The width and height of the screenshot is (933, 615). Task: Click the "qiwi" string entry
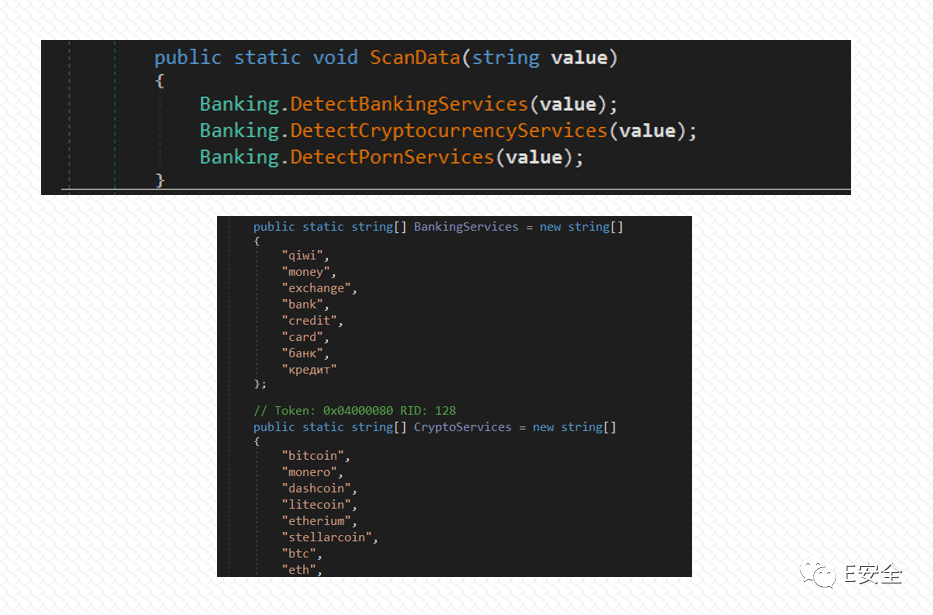tap(302, 256)
